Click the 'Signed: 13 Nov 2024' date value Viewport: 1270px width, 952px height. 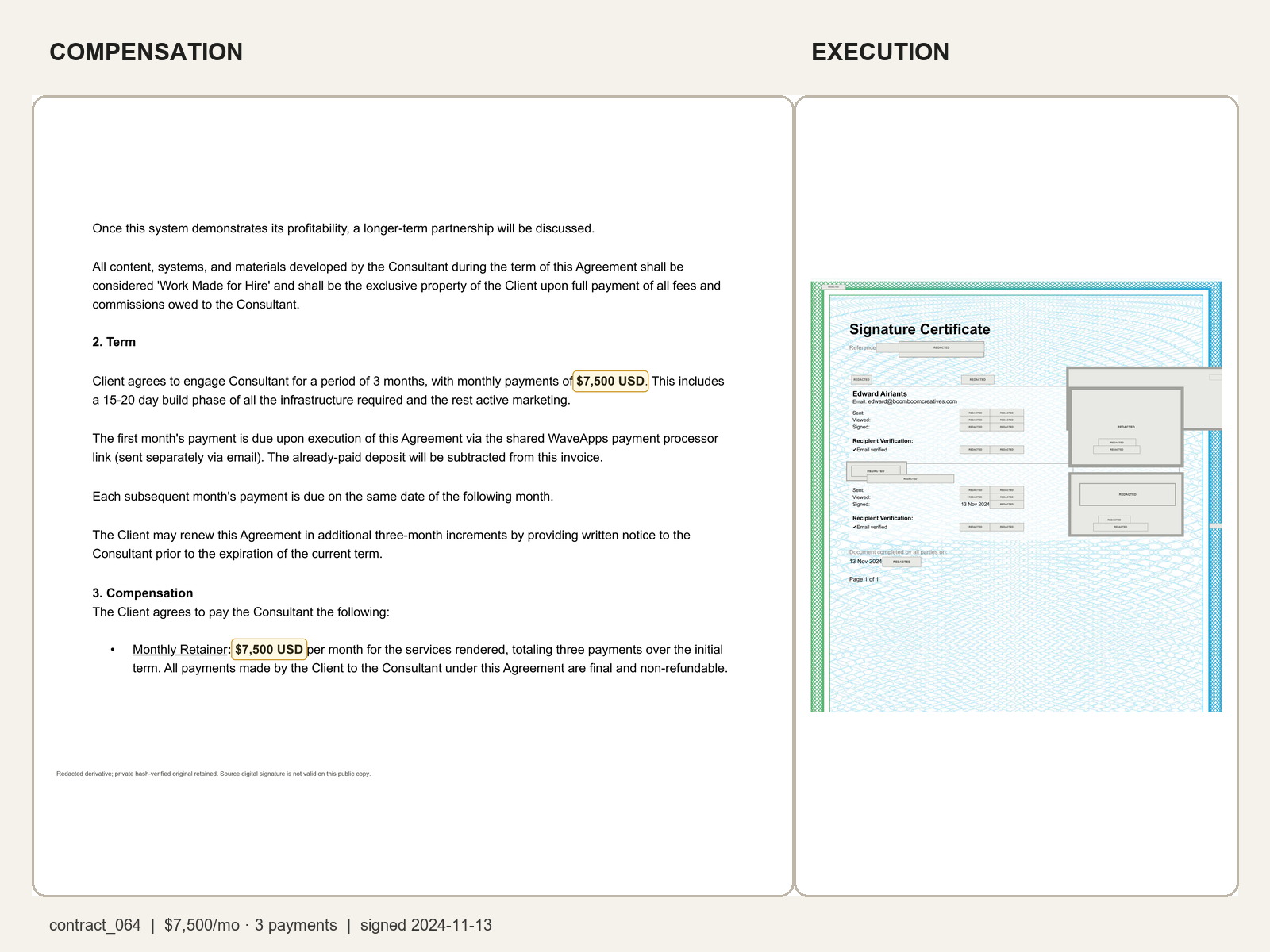coord(975,505)
